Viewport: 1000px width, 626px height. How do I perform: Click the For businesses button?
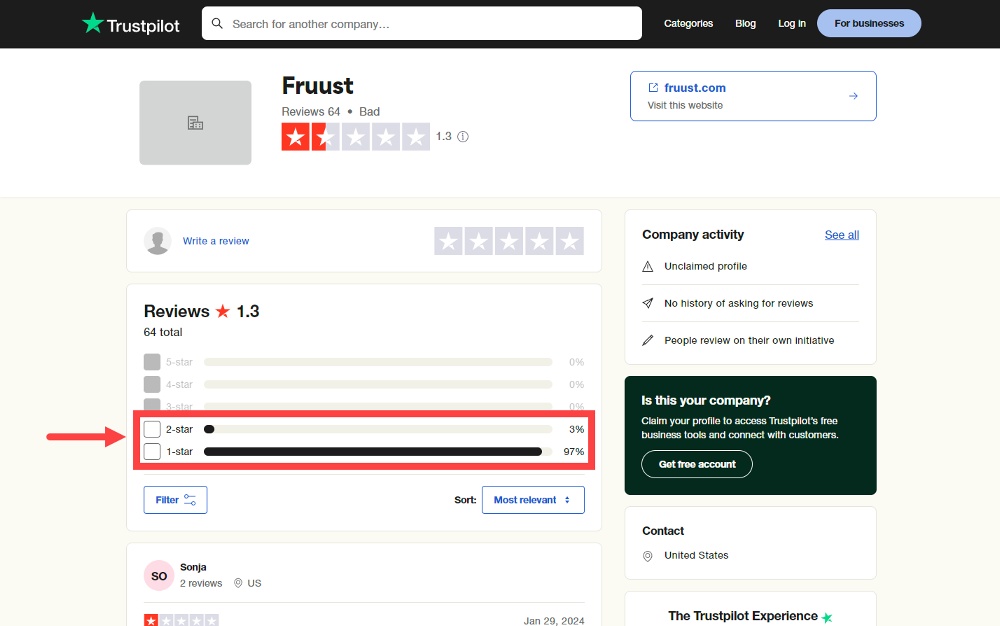(869, 24)
